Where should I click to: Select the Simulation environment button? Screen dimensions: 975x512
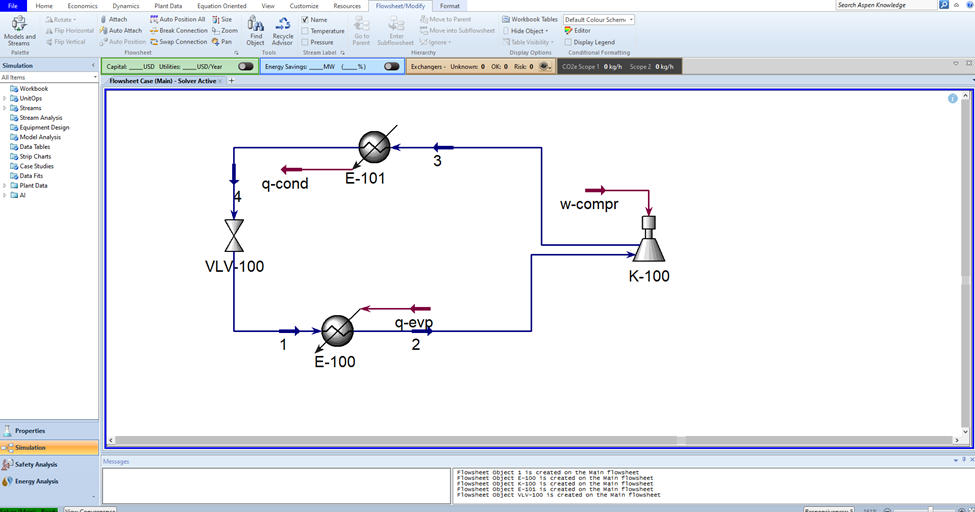coord(49,447)
